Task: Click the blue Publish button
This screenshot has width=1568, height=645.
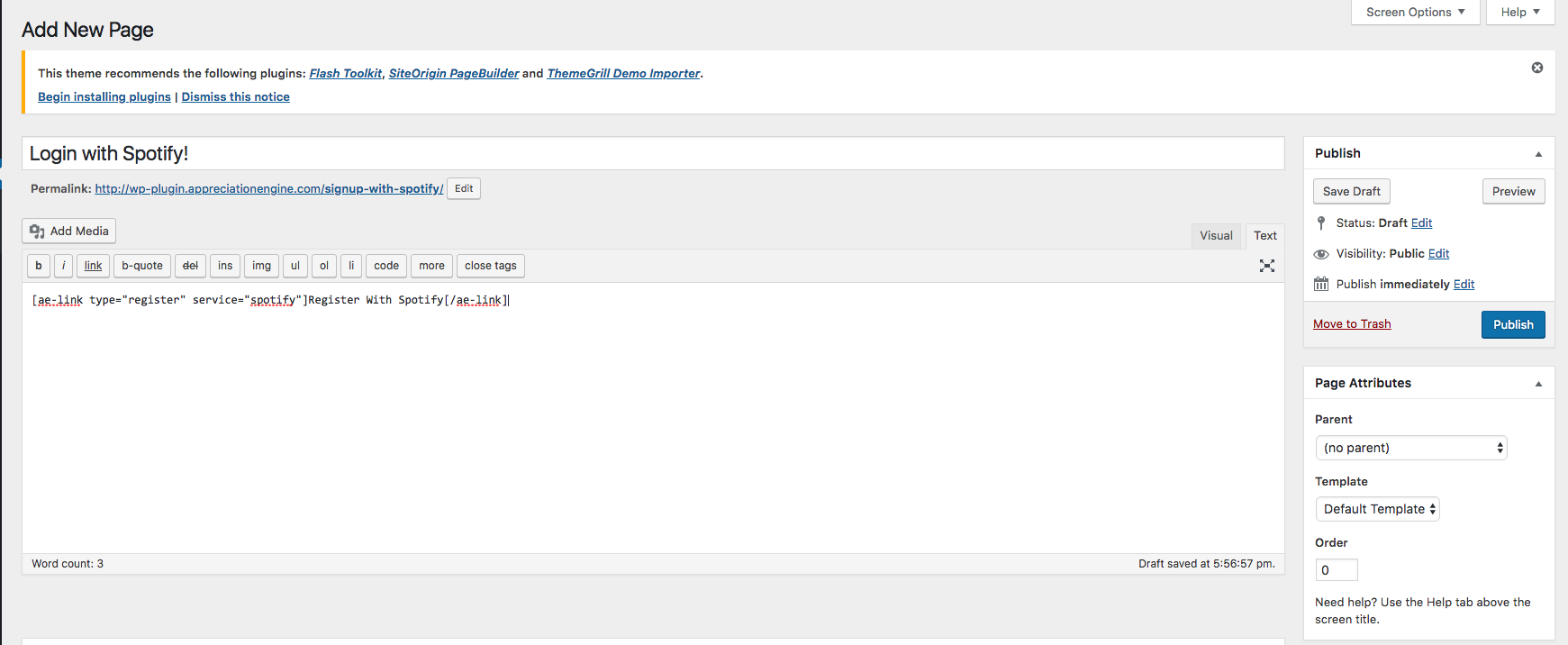Action: click(x=1513, y=324)
